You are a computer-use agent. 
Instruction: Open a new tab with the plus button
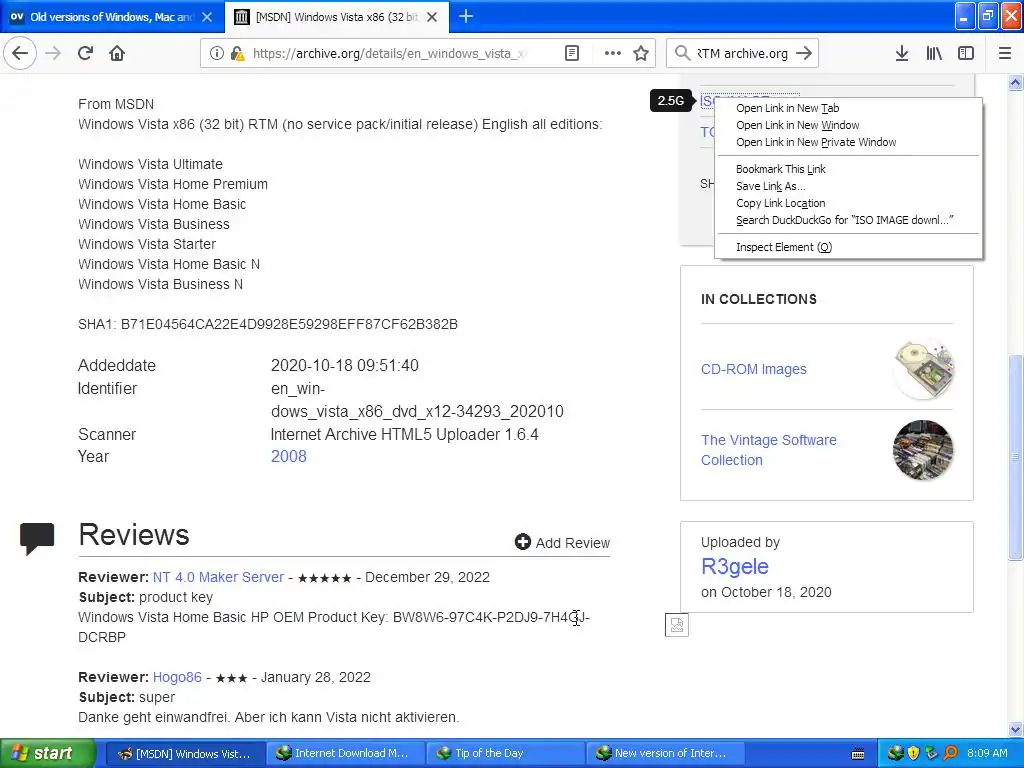click(466, 16)
